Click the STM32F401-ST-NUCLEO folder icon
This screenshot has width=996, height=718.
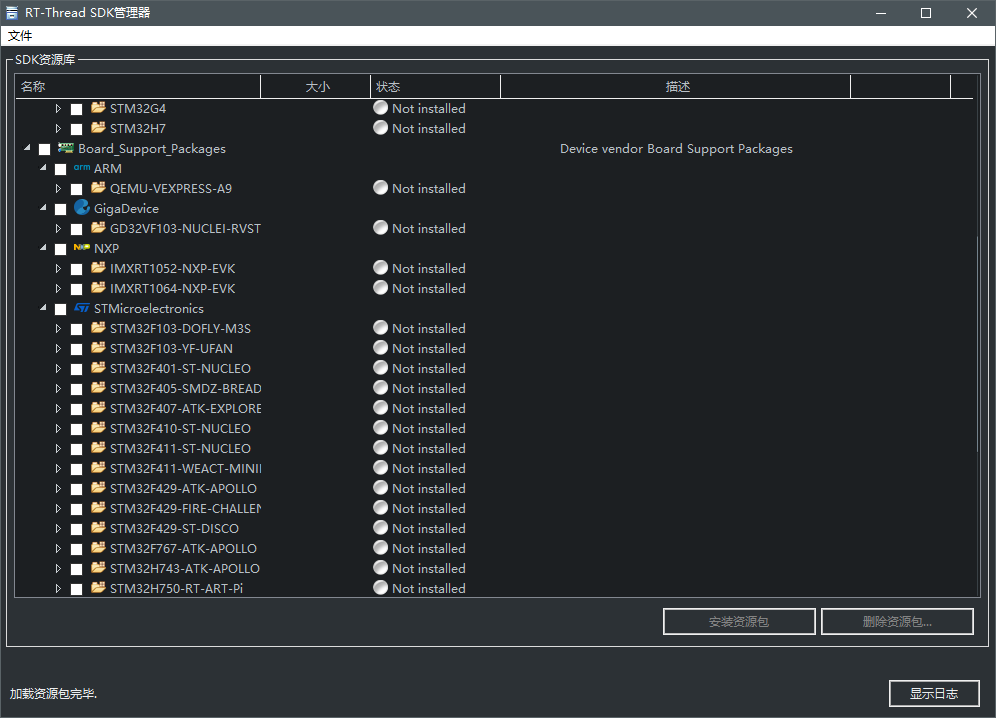pos(98,368)
